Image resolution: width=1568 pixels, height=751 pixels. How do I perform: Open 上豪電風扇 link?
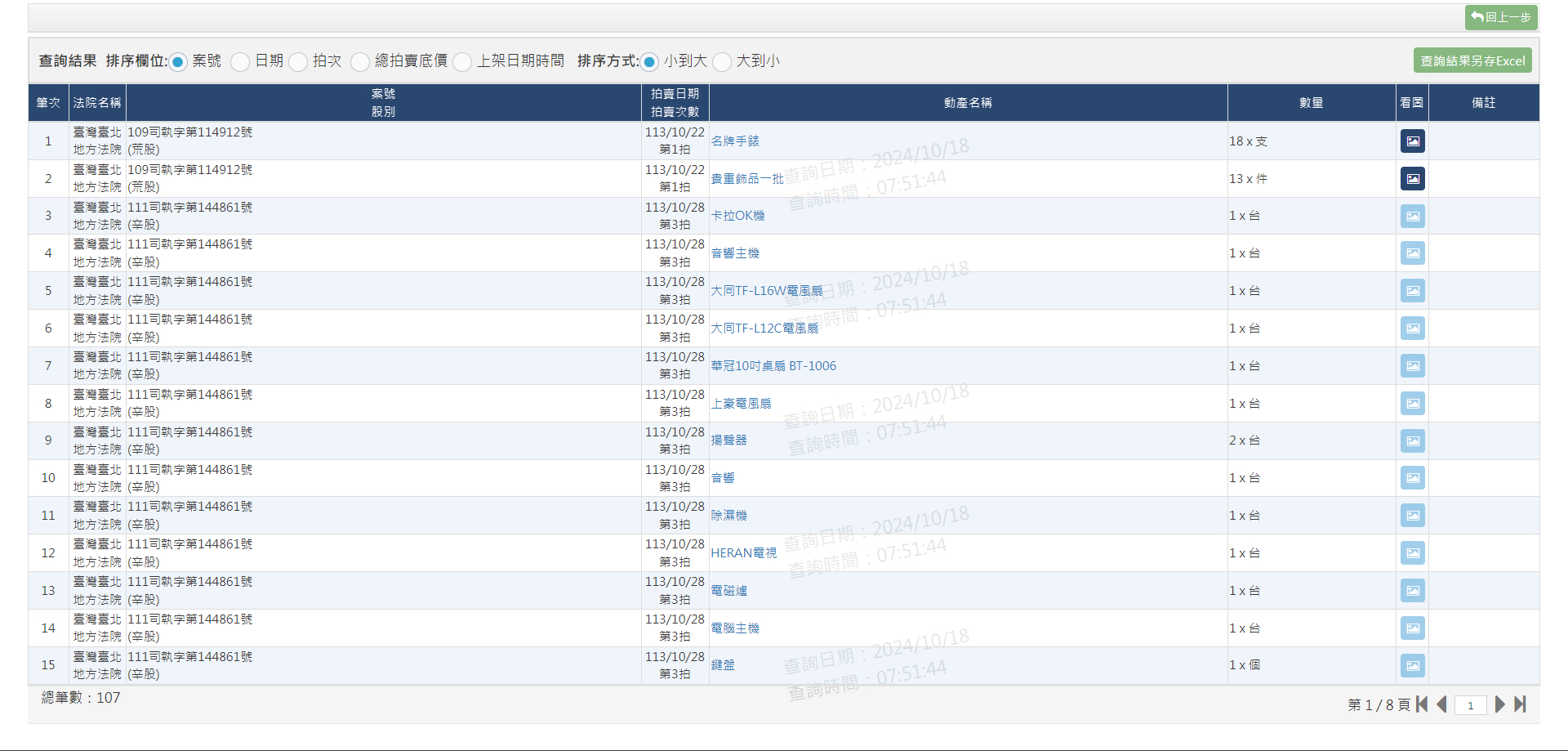coord(741,404)
